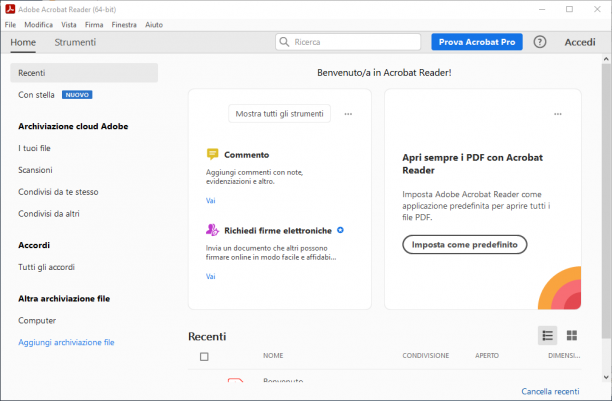The width and height of the screenshot is (612, 401).
Task: Open the Firma menu
Action: pos(94,25)
